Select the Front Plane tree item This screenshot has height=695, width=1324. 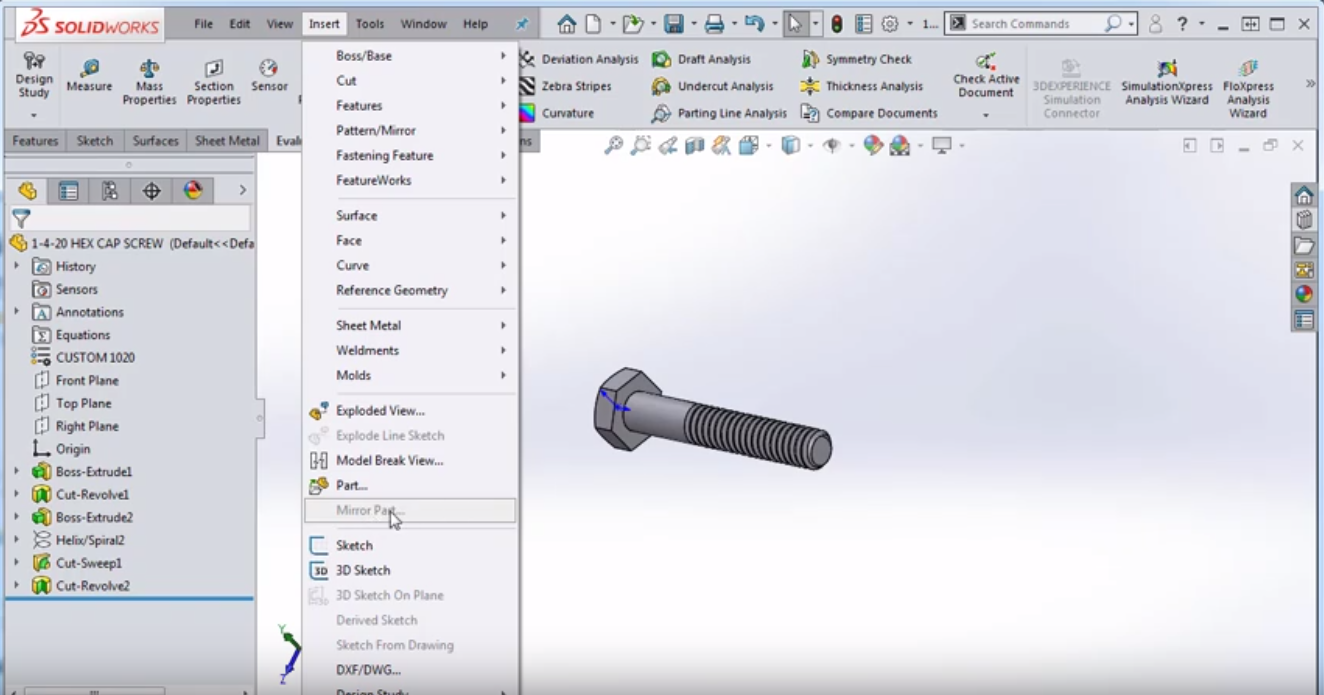(x=76, y=380)
